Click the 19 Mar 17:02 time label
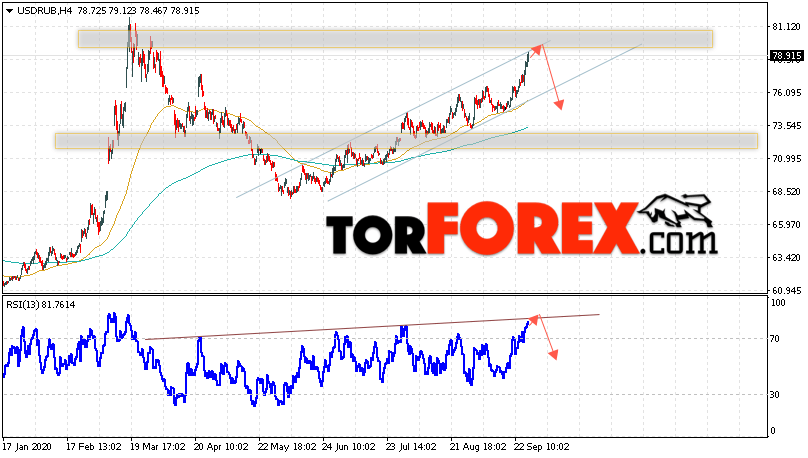Image resolution: width=808 pixels, height=458 pixels. (x=158, y=446)
